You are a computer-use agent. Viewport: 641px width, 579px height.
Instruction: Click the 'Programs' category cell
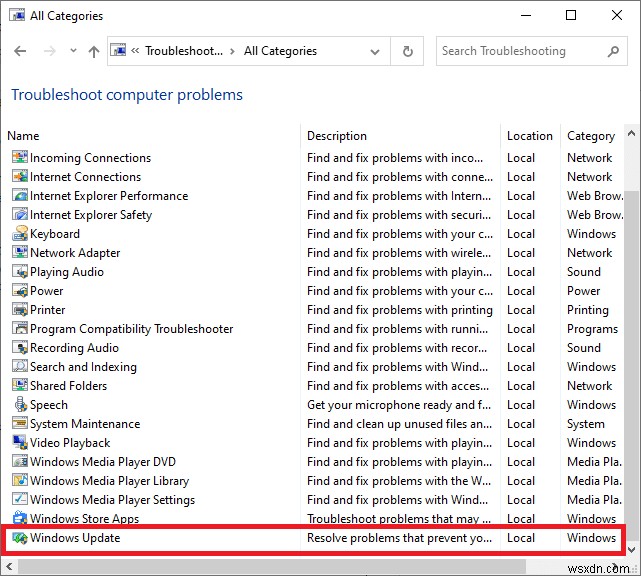[592, 329]
